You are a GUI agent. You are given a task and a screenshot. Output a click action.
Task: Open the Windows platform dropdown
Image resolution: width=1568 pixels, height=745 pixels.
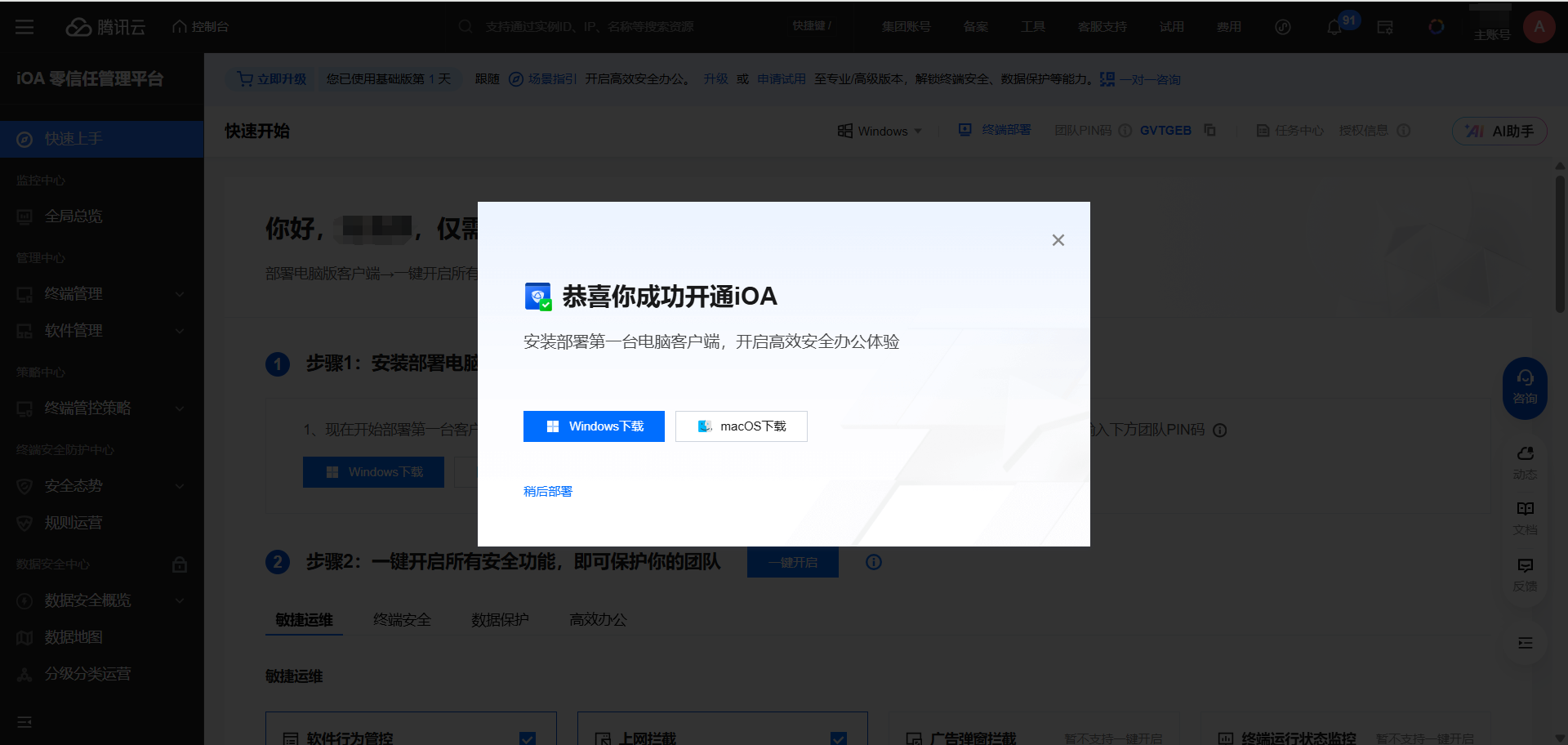tap(880, 131)
